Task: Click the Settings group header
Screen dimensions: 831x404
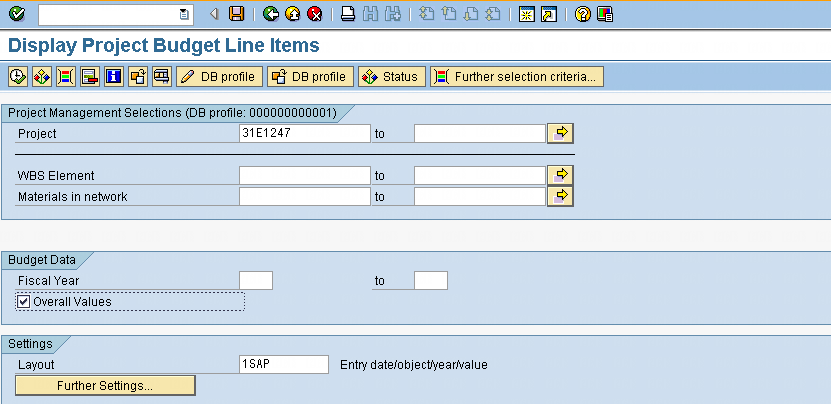Action: coord(30,344)
